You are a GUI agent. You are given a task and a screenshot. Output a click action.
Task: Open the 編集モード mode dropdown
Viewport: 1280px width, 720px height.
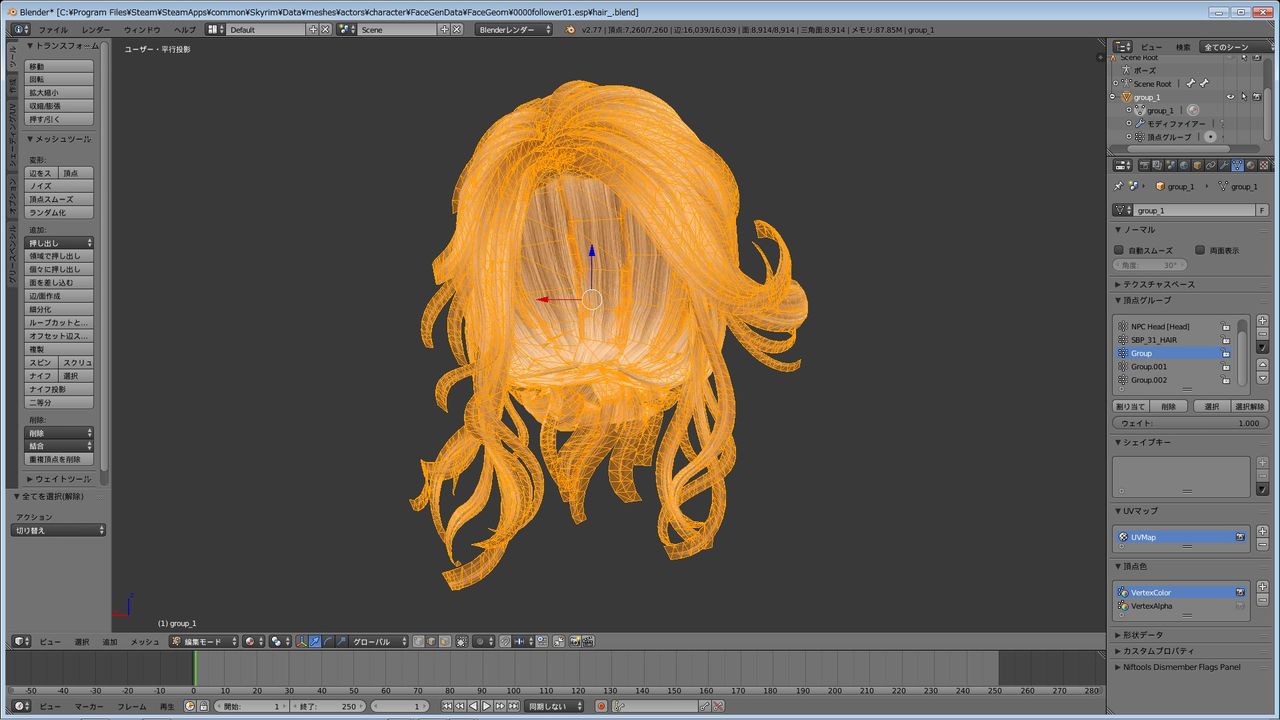click(x=204, y=641)
